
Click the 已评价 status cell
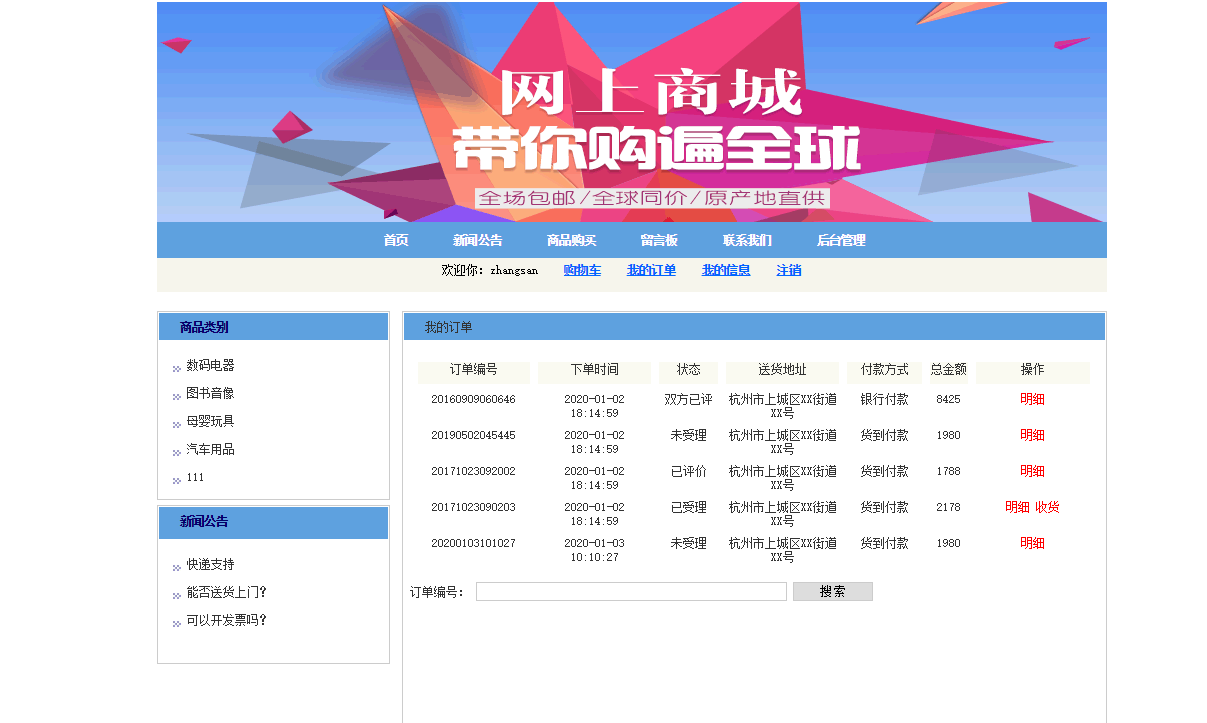[x=688, y=471]
